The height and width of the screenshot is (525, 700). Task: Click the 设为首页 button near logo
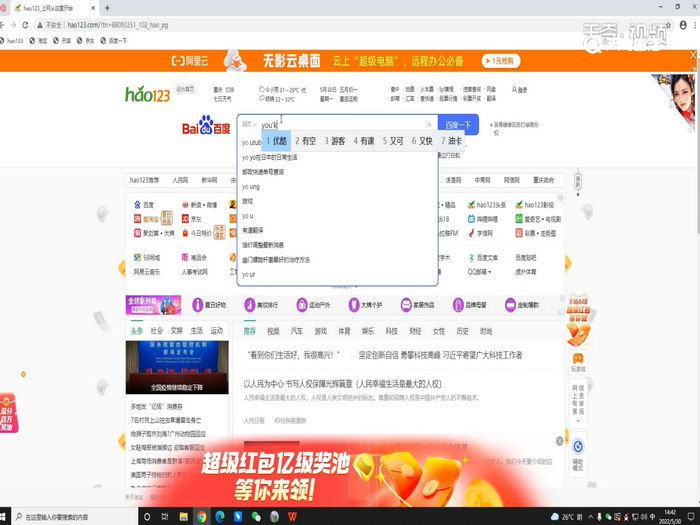(x=185, y=89)
